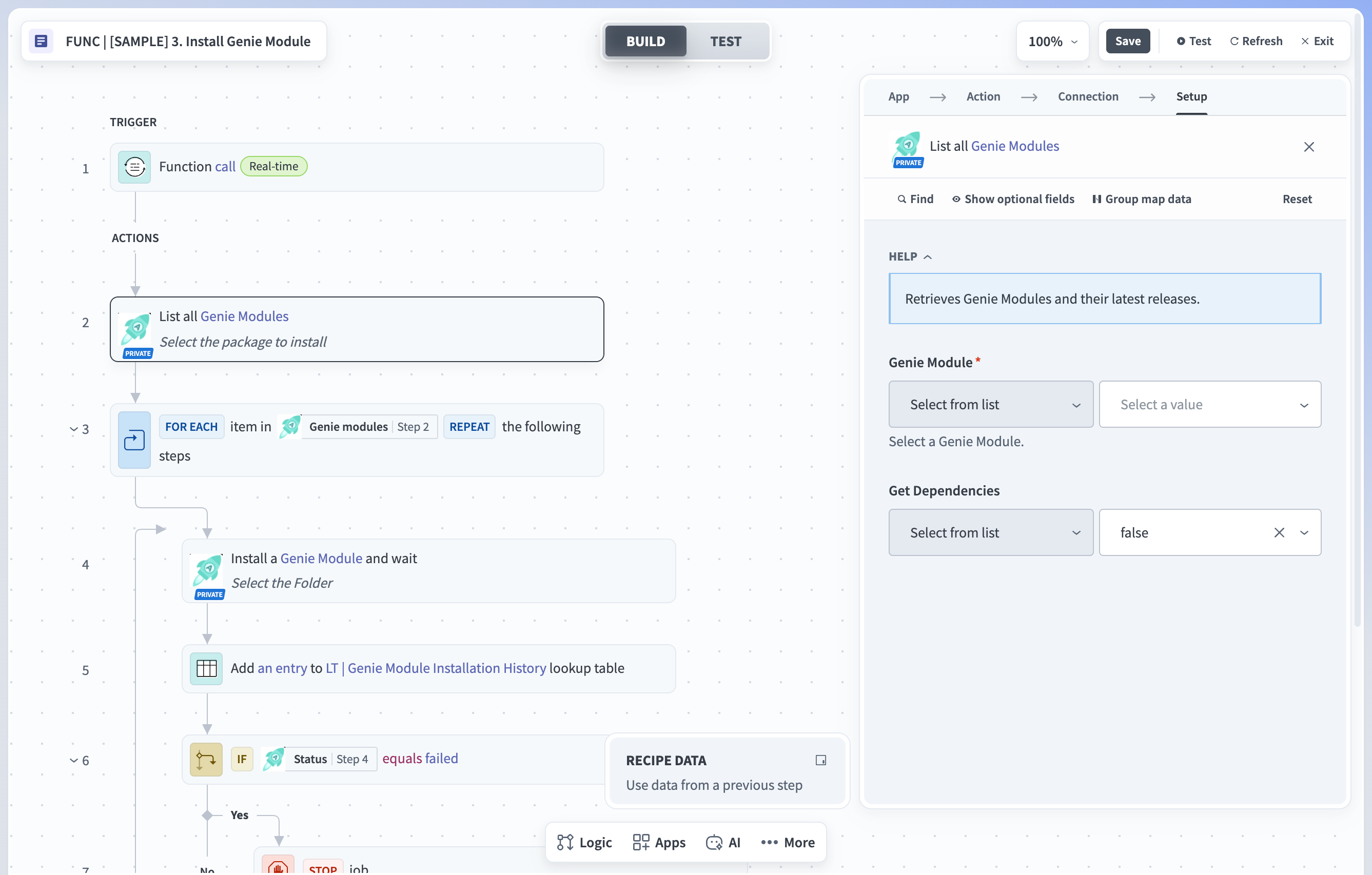The height and width of the screenshot is (875, 1372).
Task: Click the recipe title FUNC | [SAMPLE] 3. Install Genie Module
Action: coord(188,41)
